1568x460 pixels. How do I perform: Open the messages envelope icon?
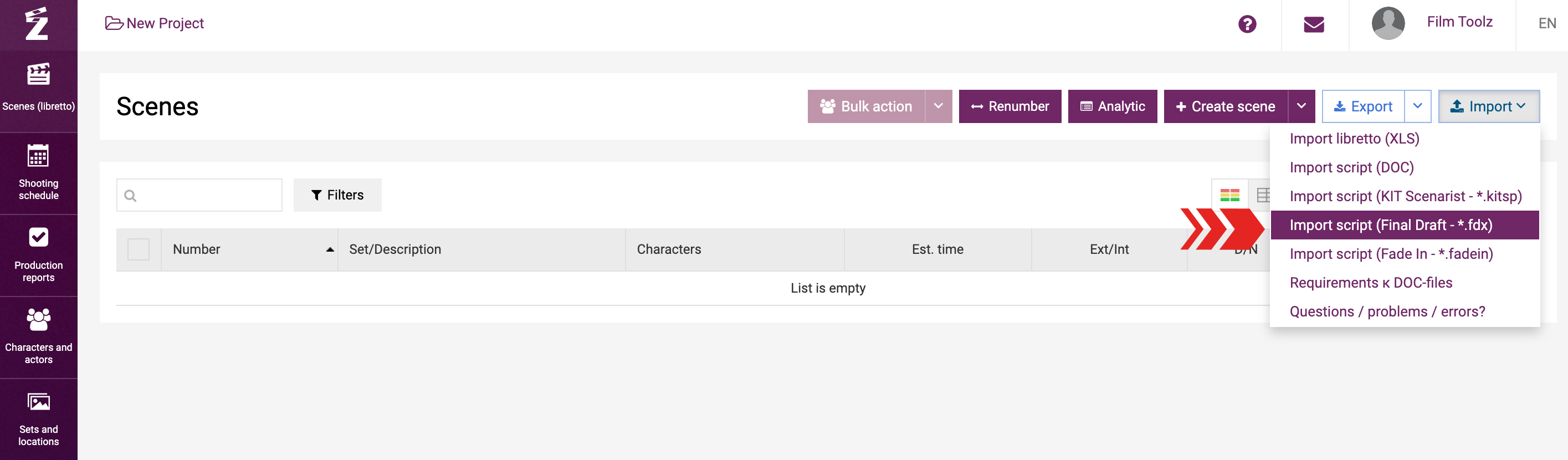point(1314,24)
